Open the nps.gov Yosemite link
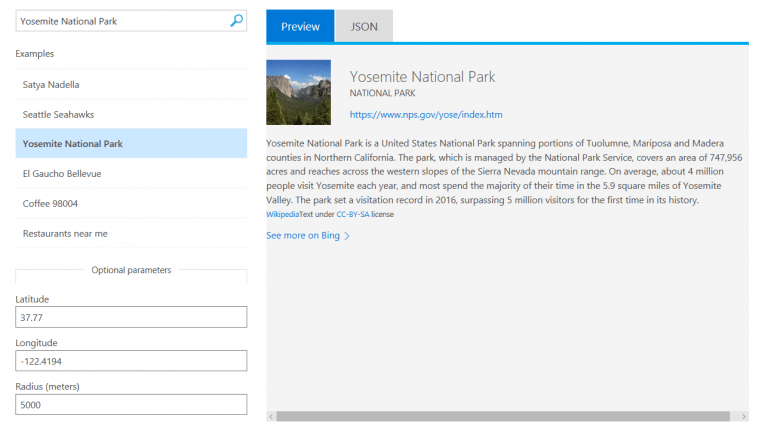 [425, 115]
